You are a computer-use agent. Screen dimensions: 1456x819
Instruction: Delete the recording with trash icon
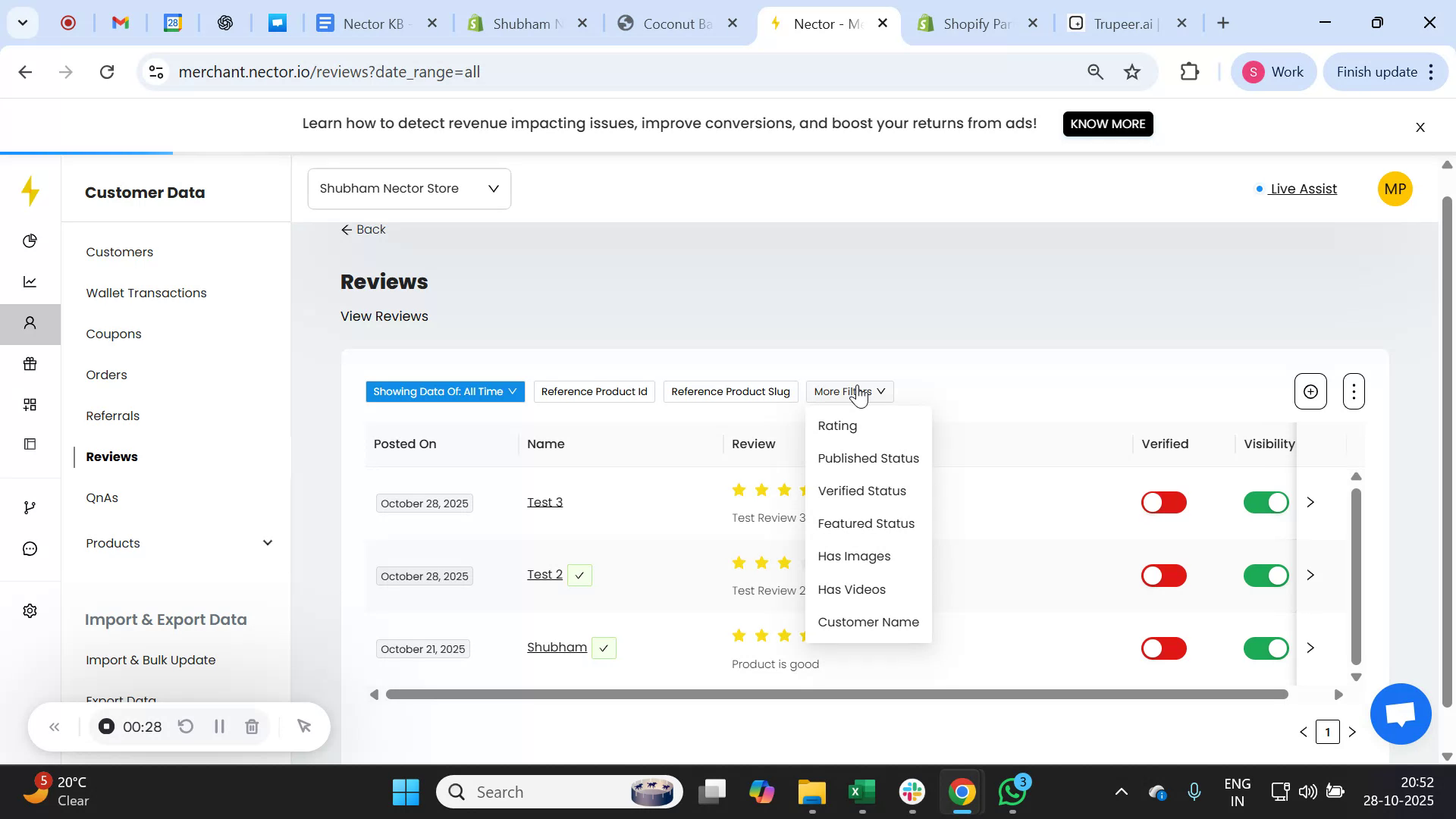click(253, 727)
